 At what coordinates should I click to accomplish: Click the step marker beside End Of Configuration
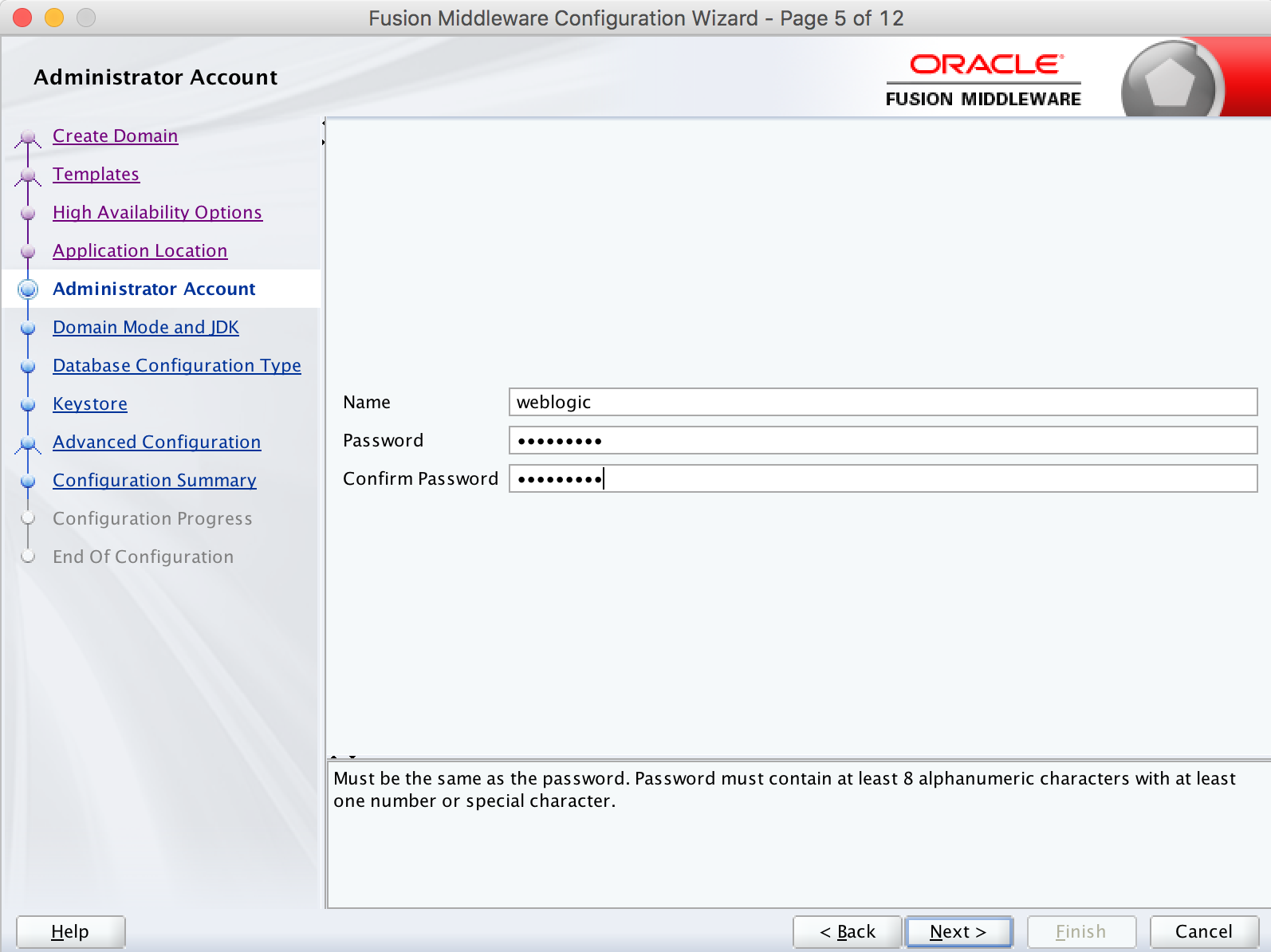click(x=28, y=557)
